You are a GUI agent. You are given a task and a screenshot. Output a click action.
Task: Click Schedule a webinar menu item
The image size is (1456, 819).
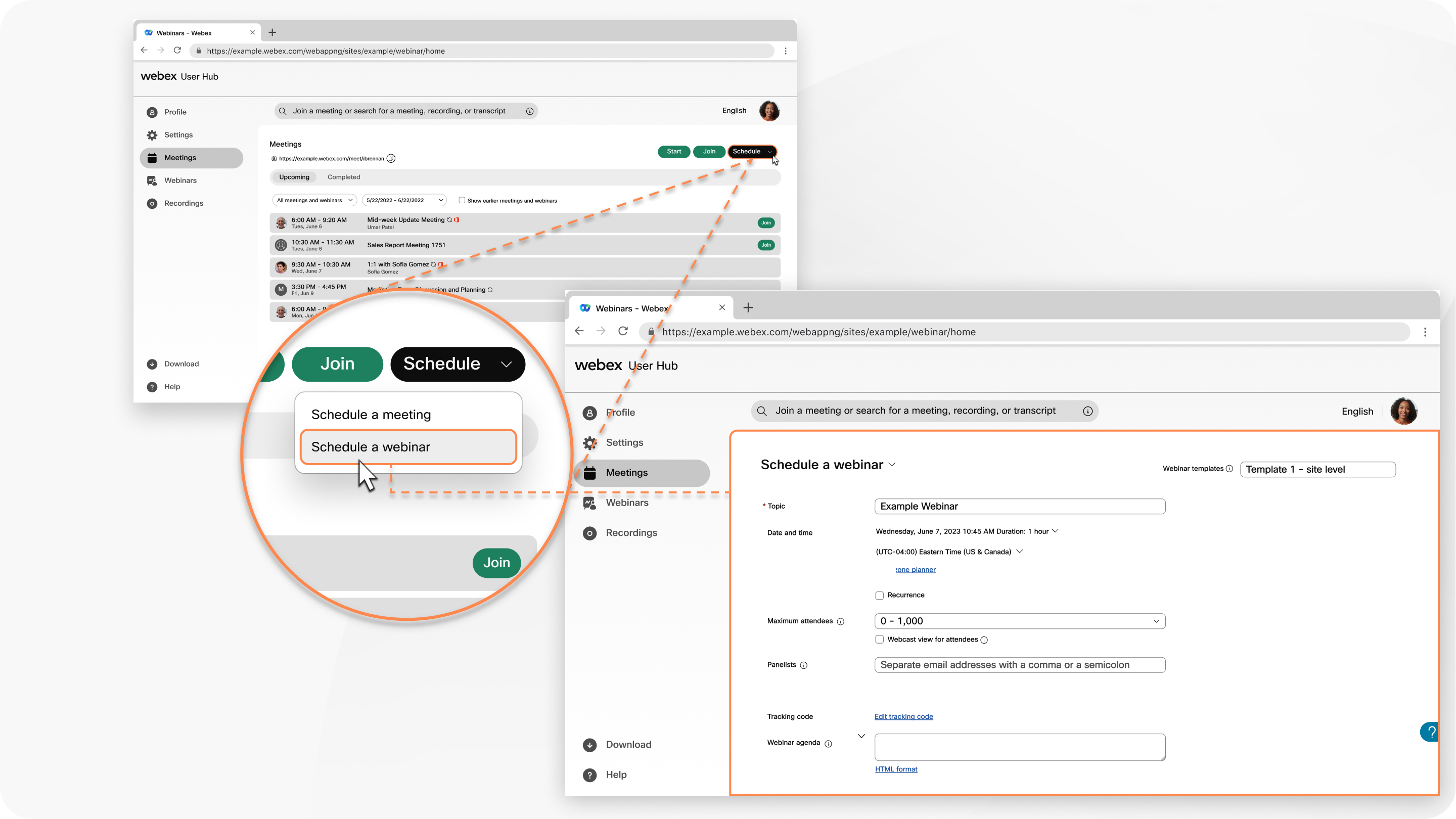[408, 447]
